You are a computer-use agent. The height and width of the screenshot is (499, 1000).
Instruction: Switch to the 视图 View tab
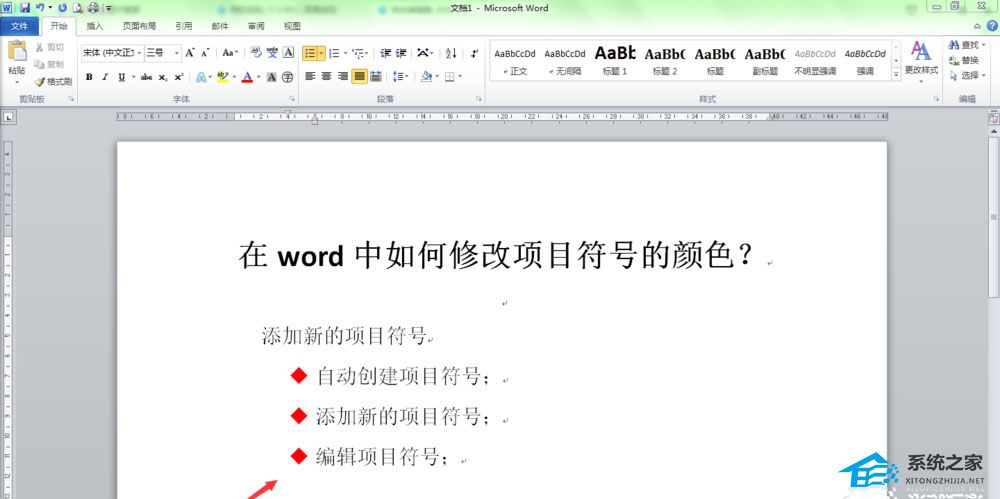click(292, 26)
